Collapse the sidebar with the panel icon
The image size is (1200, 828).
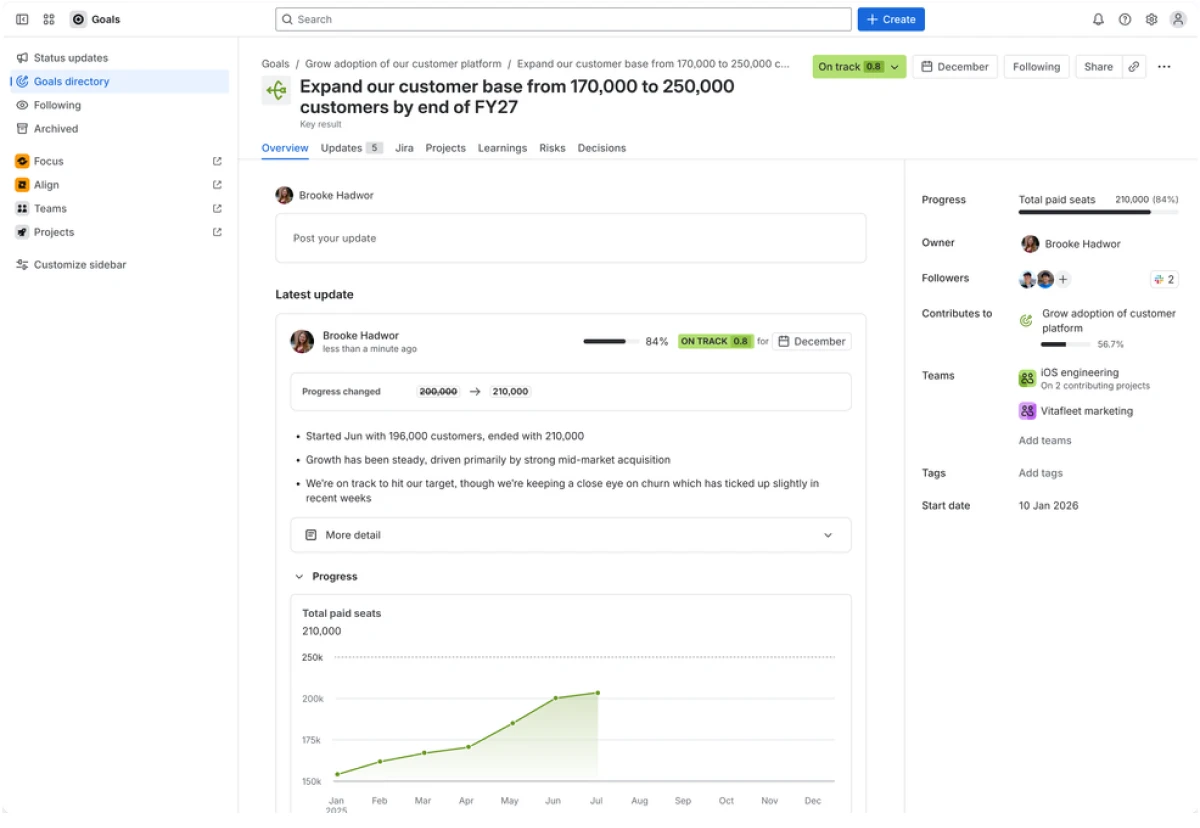(22, 19)
